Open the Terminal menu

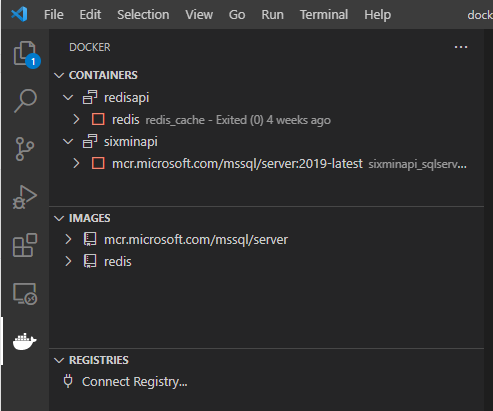pos(324,15)
